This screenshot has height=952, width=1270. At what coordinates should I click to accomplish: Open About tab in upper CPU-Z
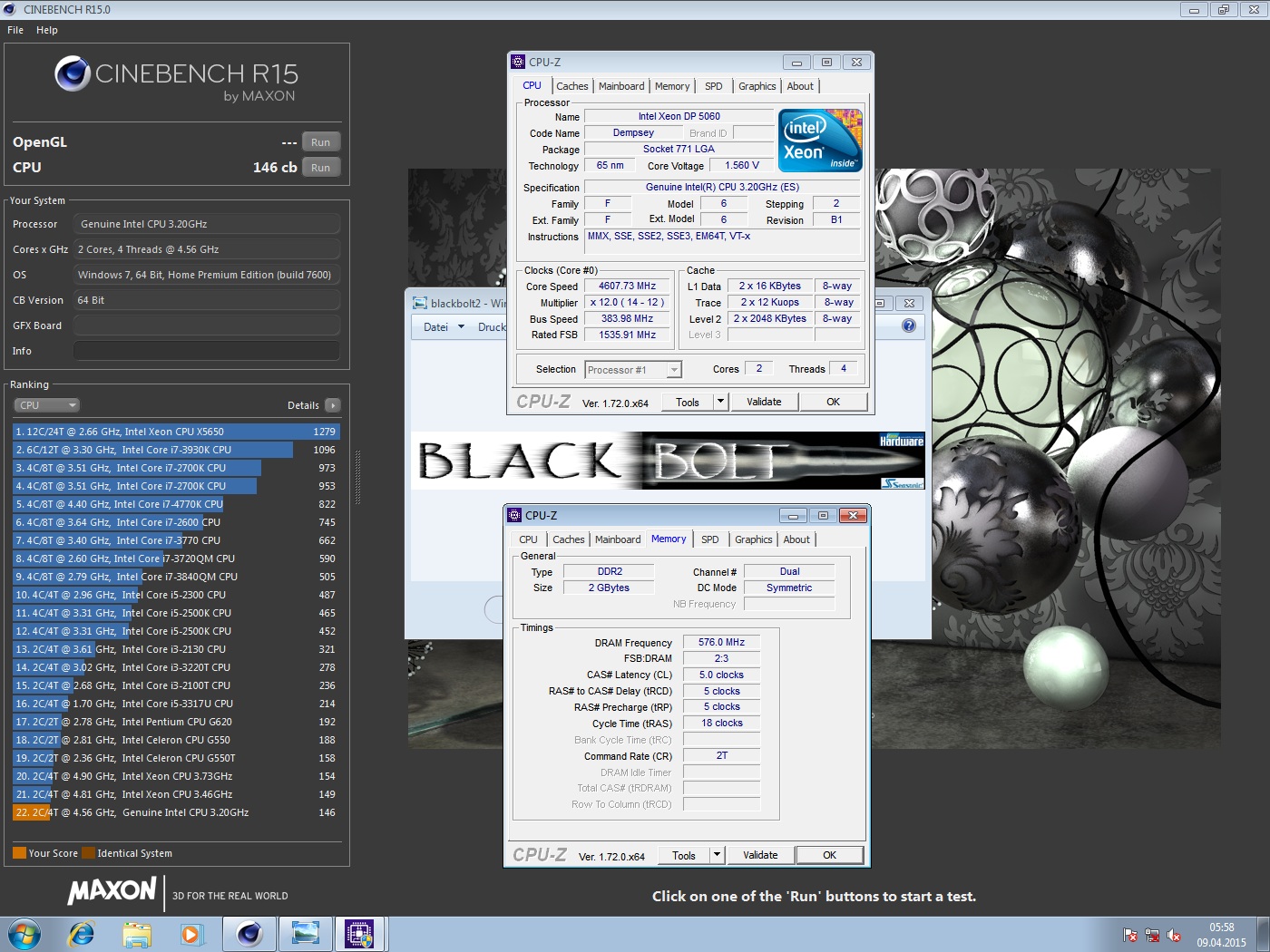point(800,86)
